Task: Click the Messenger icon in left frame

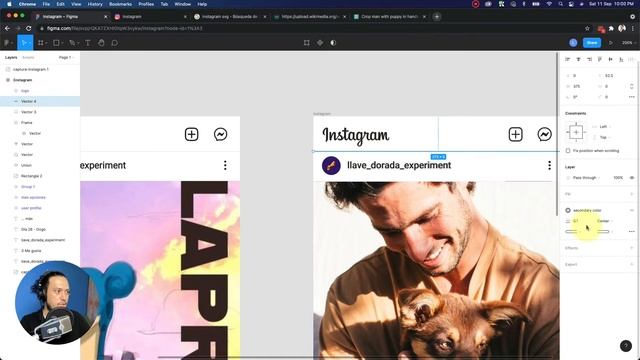Action: pos(220,134)
